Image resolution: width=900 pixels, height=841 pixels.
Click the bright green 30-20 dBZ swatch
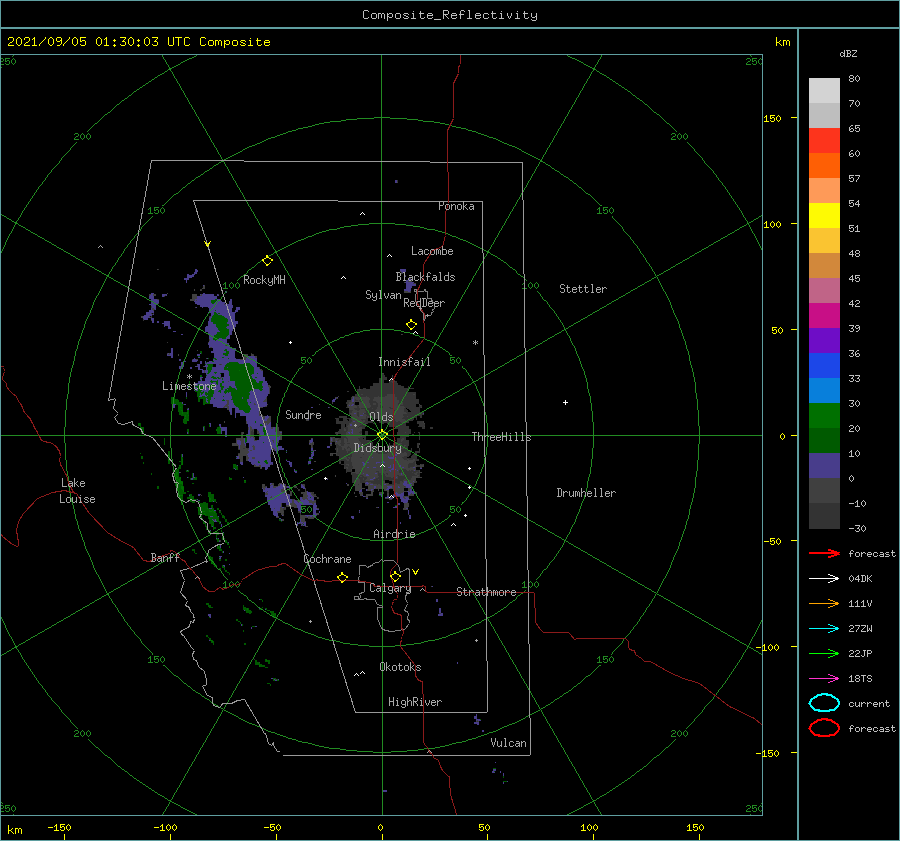tap(824, 416)
